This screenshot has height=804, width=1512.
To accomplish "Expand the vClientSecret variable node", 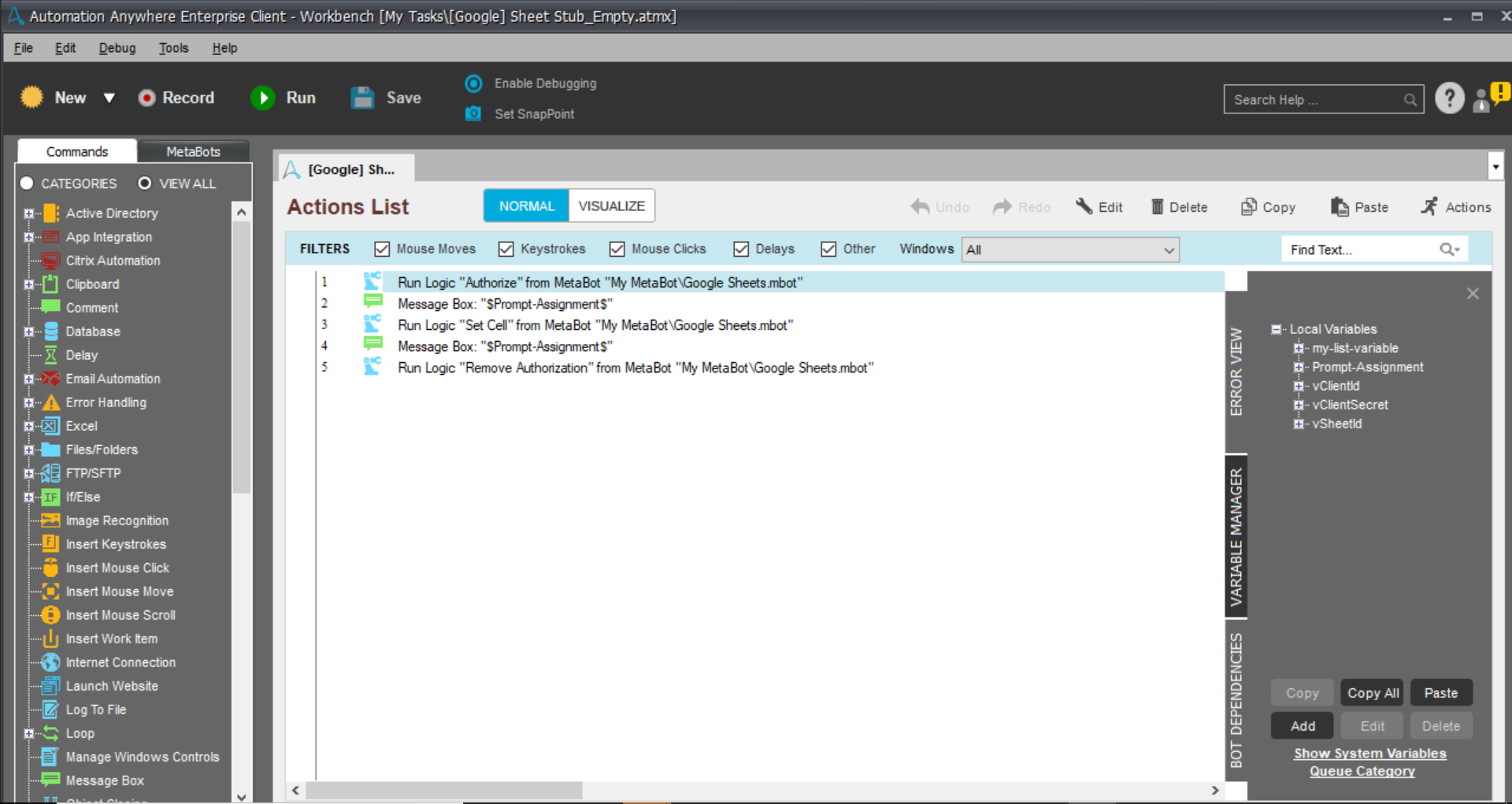I will tap(1299, 405).
